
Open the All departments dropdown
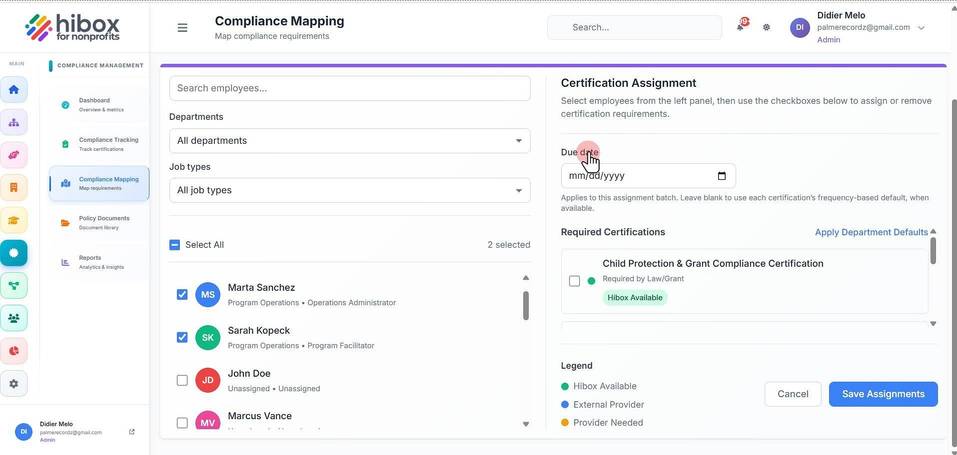(x=350, y=140)
